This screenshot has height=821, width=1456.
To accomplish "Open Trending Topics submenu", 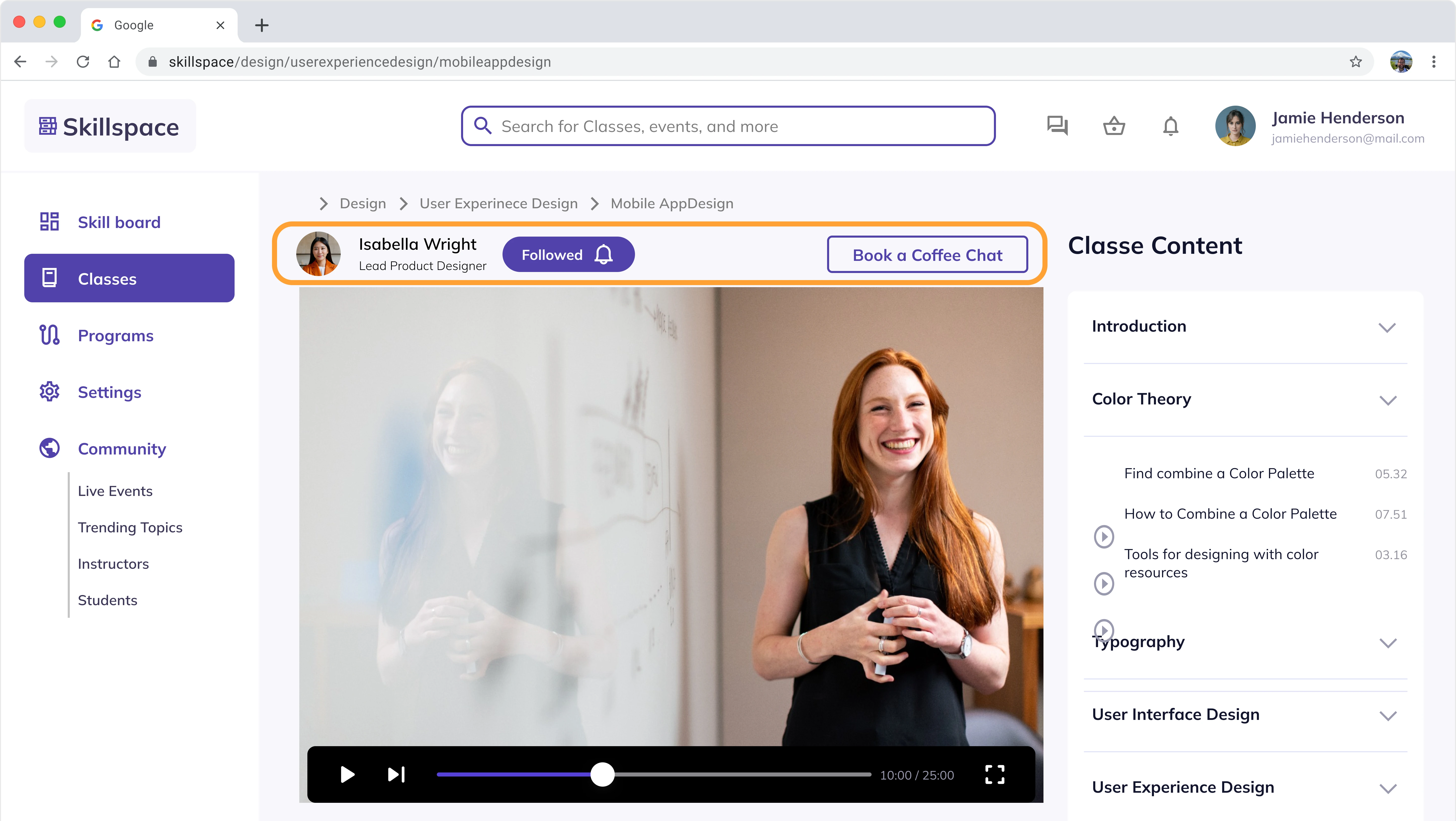I will pyautogui.click(x=130, y=527).
